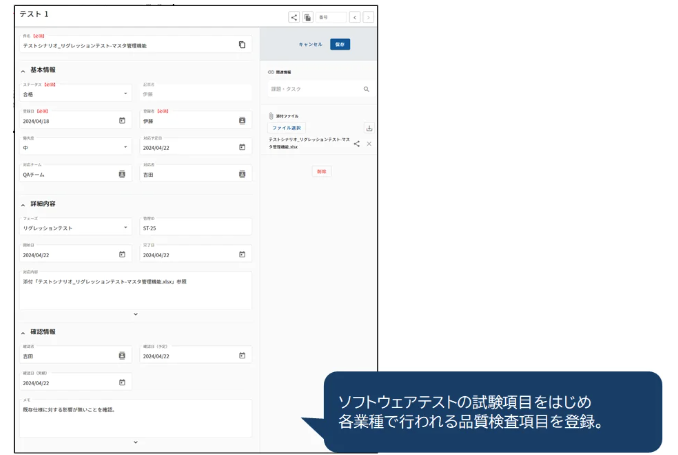Click the text area beginning 添付「テストシナリオ
The image size is (678, 455).
135,289
